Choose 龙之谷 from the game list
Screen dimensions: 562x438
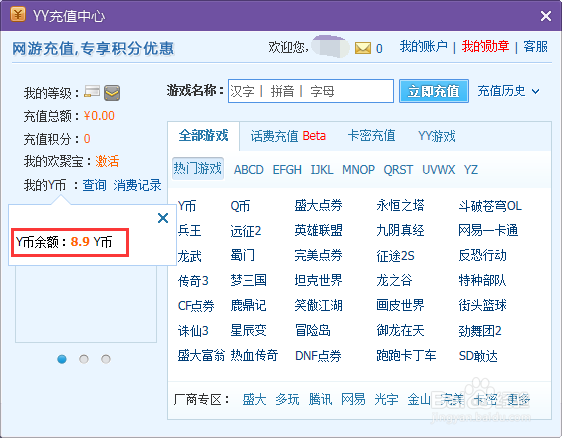pyautogui.click(x=394, y=281)
